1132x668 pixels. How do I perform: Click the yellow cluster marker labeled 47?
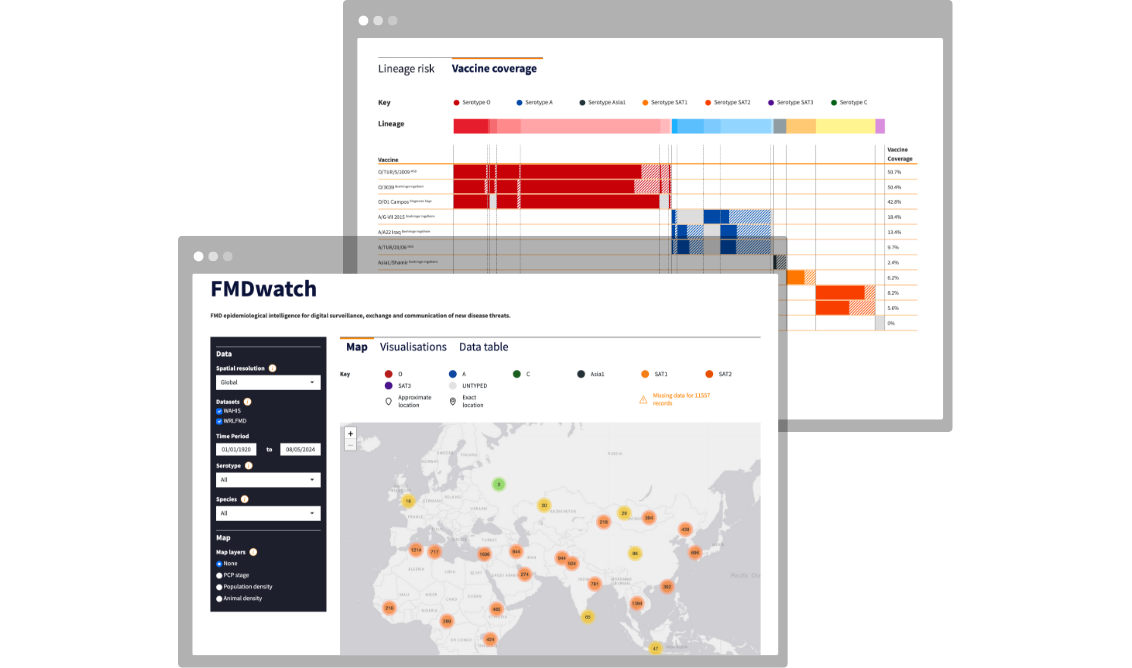coord(656,649)
